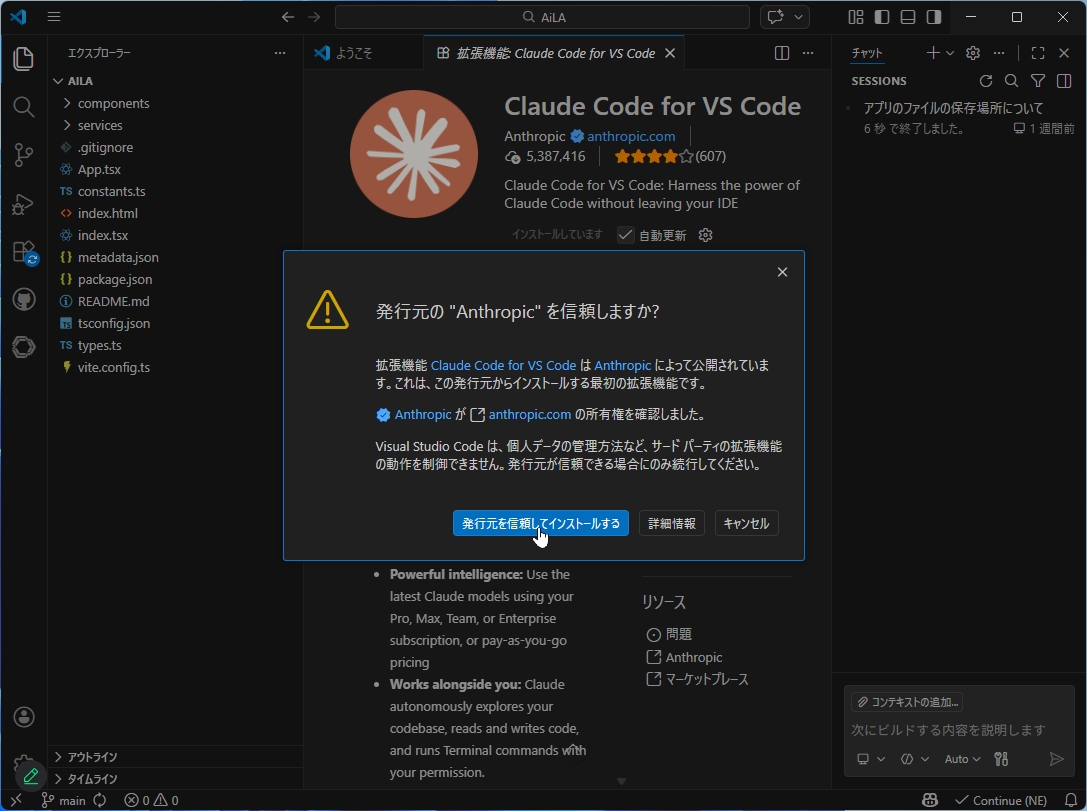The width and height of the screenshot is (1087, 811).
Task: Open the Explorer sidebar icon
Action: [23, 59]
